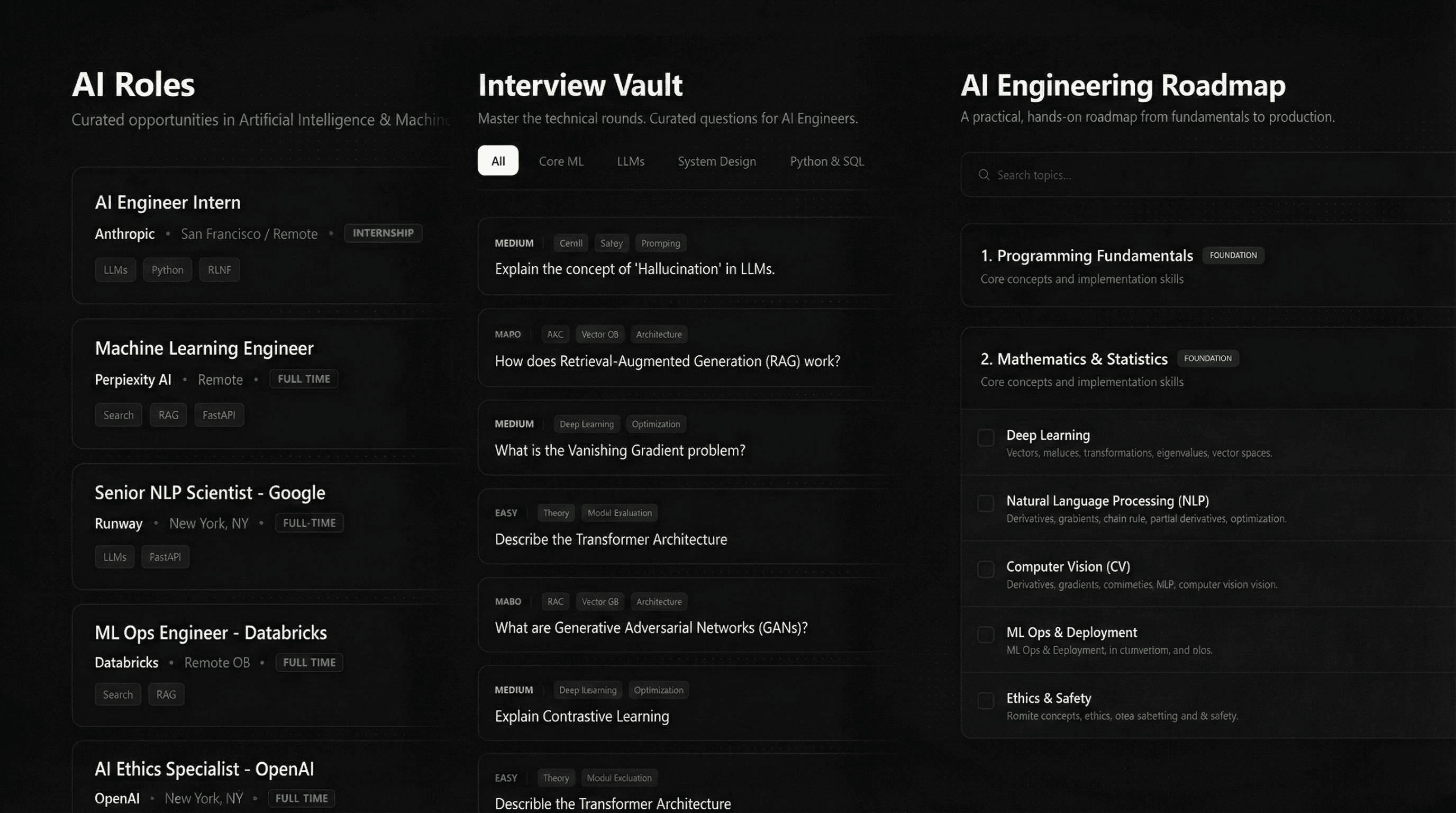The width and height of the screenshot is (1456, 813).
Task: Switch to the Core ML tab
Action: coord(561,161)
